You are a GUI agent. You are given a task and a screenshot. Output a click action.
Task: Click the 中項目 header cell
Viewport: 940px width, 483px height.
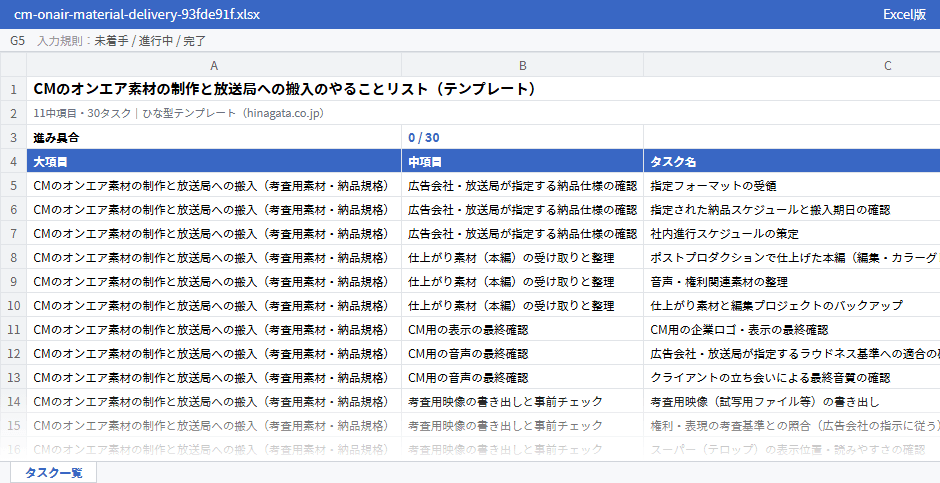pyautogui.click(x=523, y=162)
